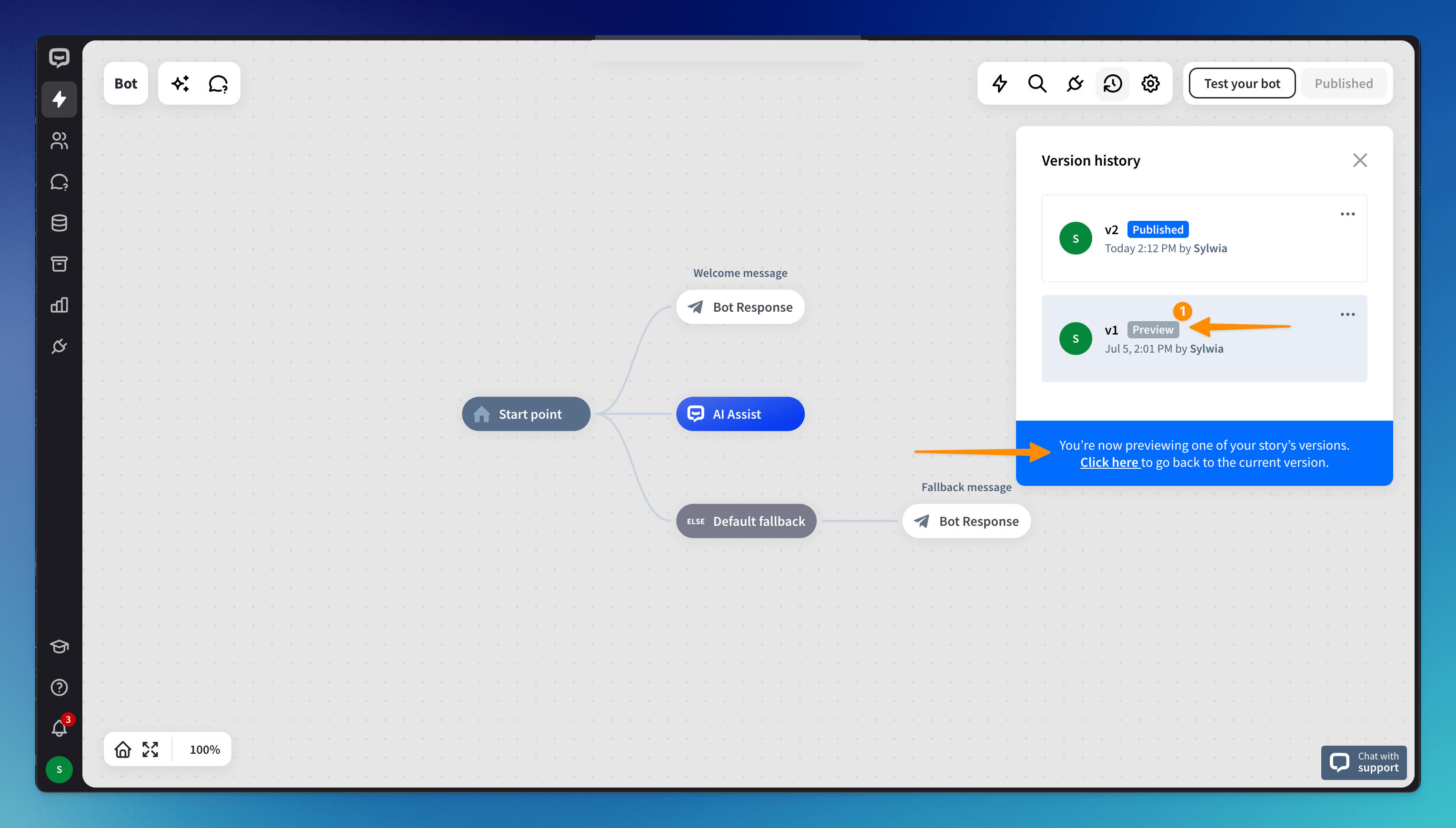Click the 'Click here' link
The image size is (1456, 828).
(1109, 463)
